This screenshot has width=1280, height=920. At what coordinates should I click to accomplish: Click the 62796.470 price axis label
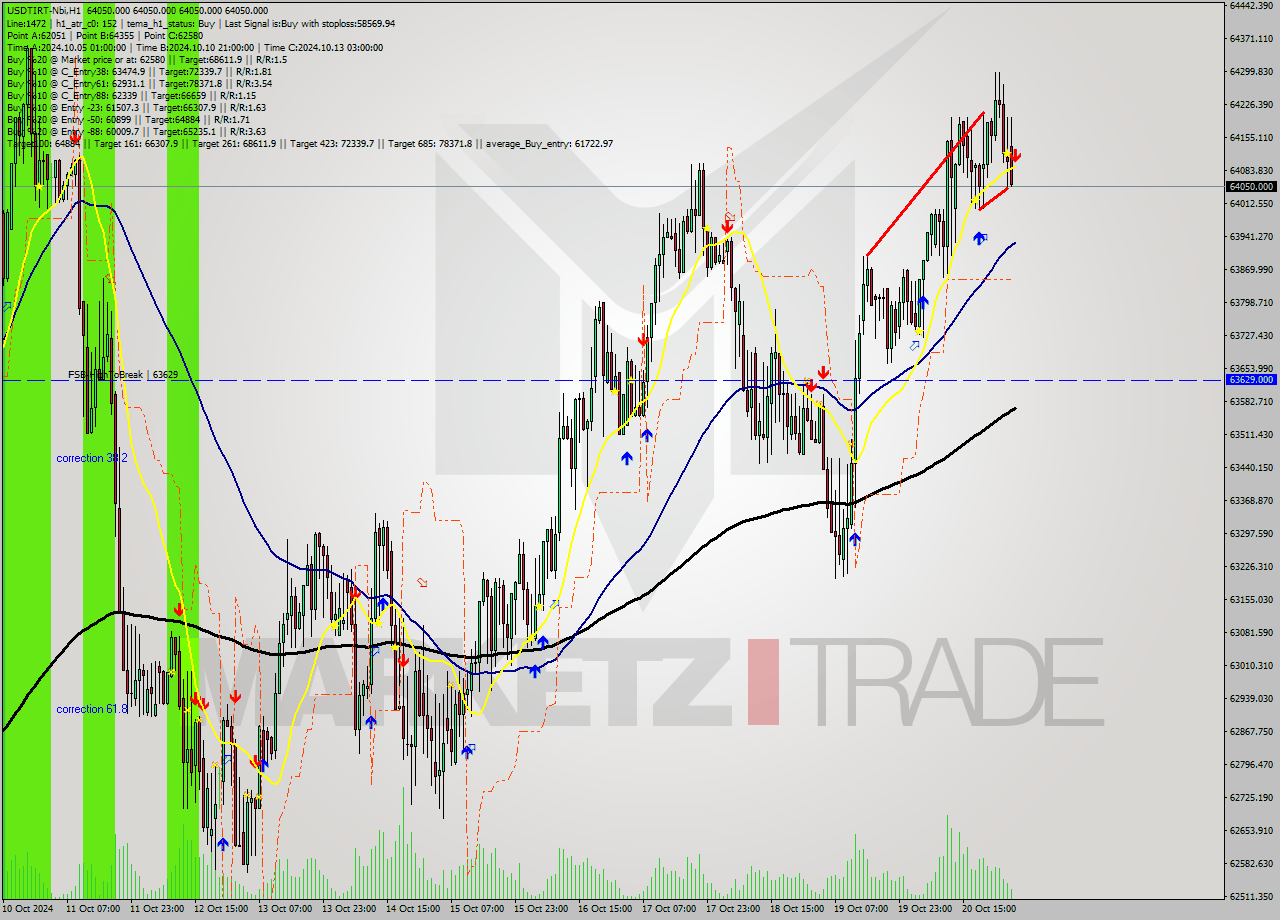(1251, 764)
